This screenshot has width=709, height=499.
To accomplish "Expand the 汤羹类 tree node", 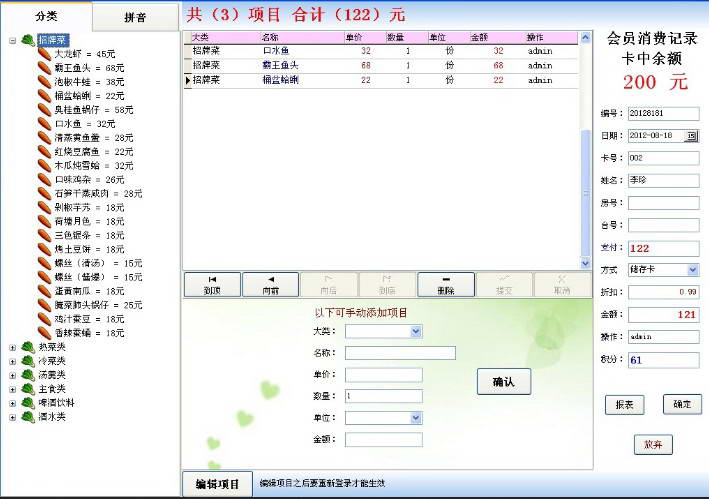I will 13,376.
